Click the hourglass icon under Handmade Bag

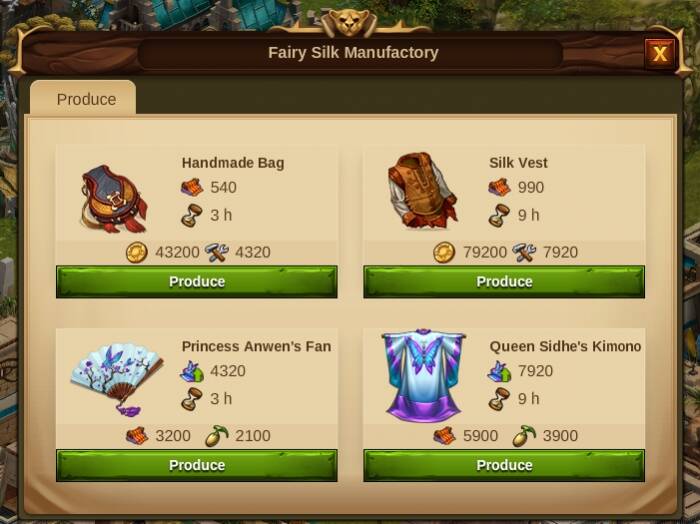[192, 215]
